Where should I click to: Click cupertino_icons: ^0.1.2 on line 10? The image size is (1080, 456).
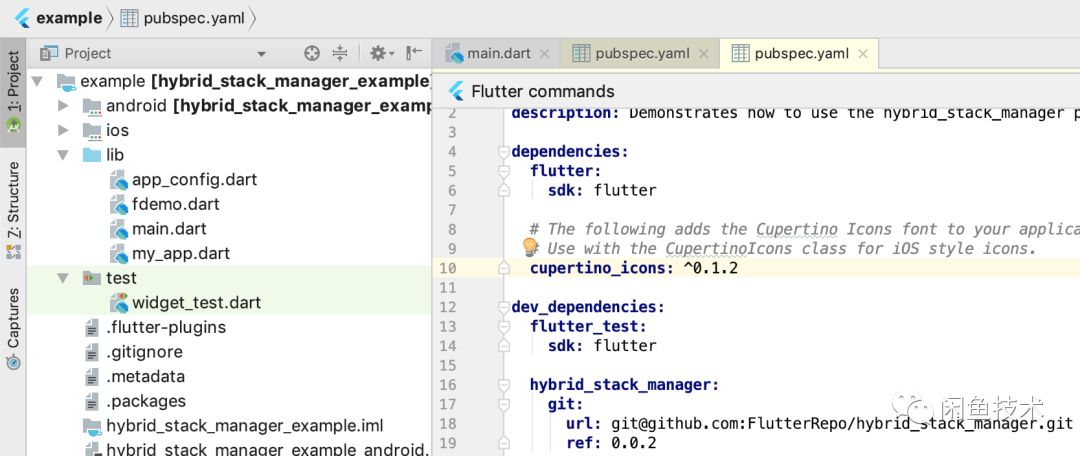pyautogui.click(x=634, y=267)
